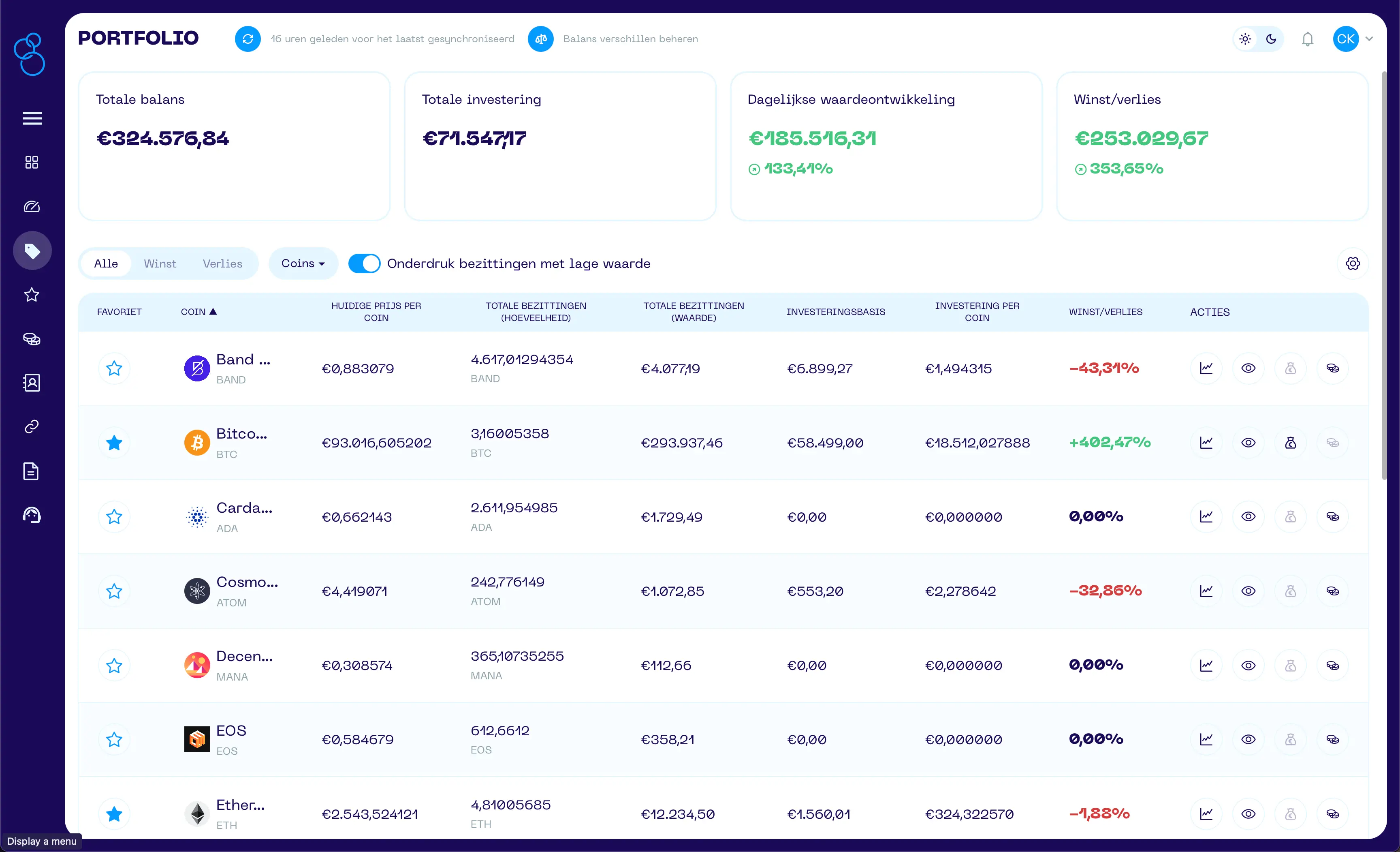Open the hamburger menu in sidebar

[32, 118]
